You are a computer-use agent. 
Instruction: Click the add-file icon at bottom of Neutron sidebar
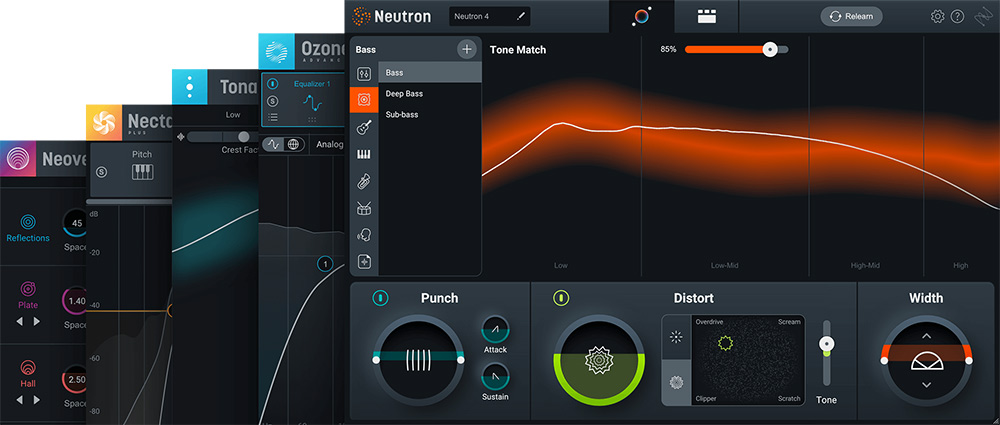click(364, 262)
